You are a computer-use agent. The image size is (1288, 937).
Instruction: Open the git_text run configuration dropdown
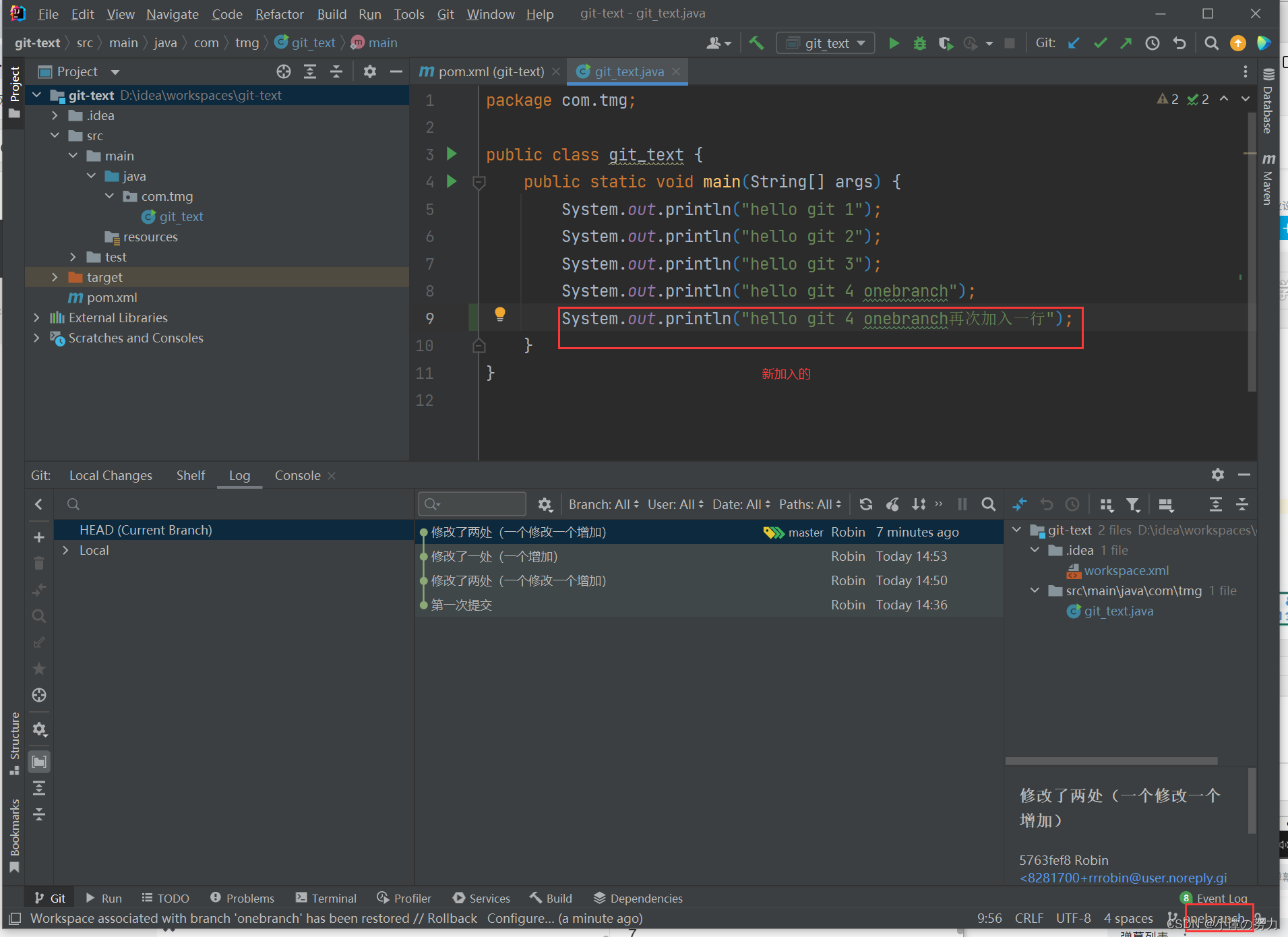coord(826,43)
